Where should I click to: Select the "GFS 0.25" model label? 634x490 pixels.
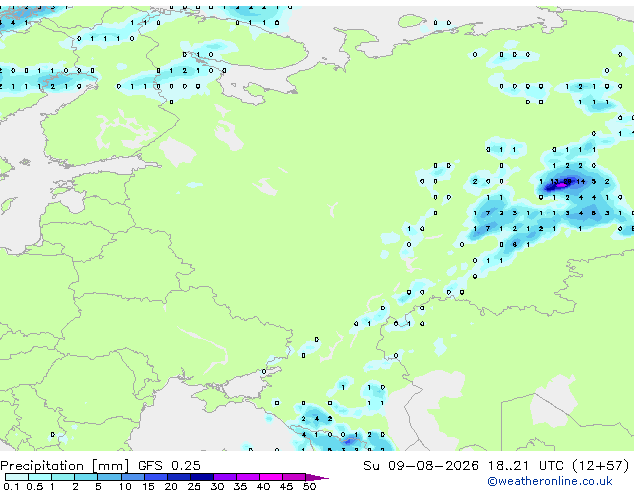click(169, 466)
